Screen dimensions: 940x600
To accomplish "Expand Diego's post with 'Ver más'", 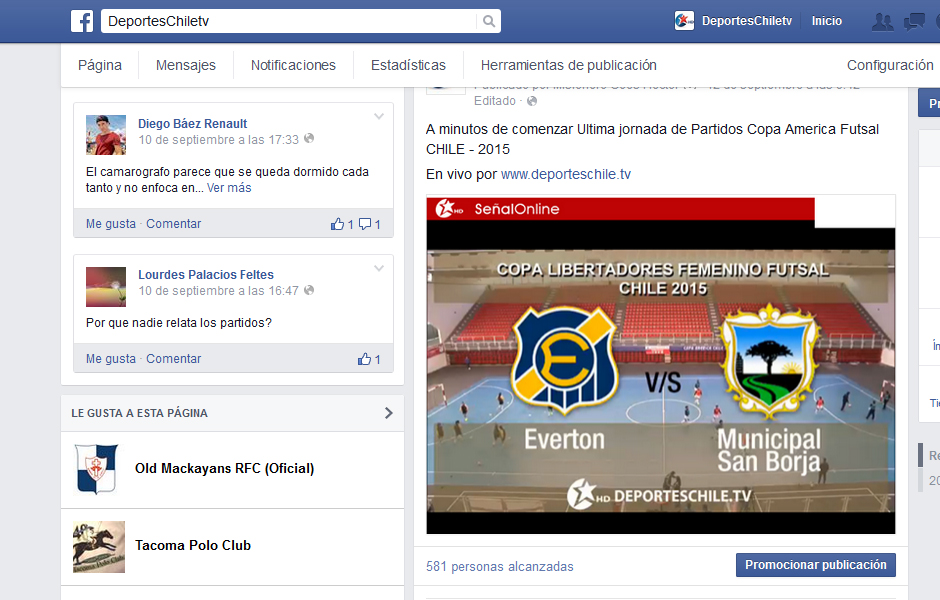I will [x=229, y=188].
